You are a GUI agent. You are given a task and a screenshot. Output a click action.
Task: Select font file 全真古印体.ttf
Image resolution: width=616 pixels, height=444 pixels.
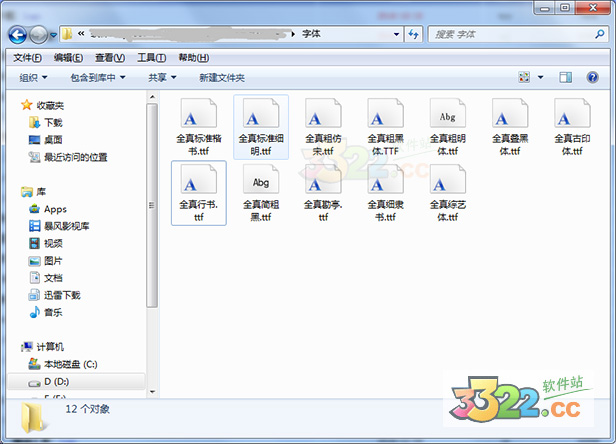(x=572, y=127)
